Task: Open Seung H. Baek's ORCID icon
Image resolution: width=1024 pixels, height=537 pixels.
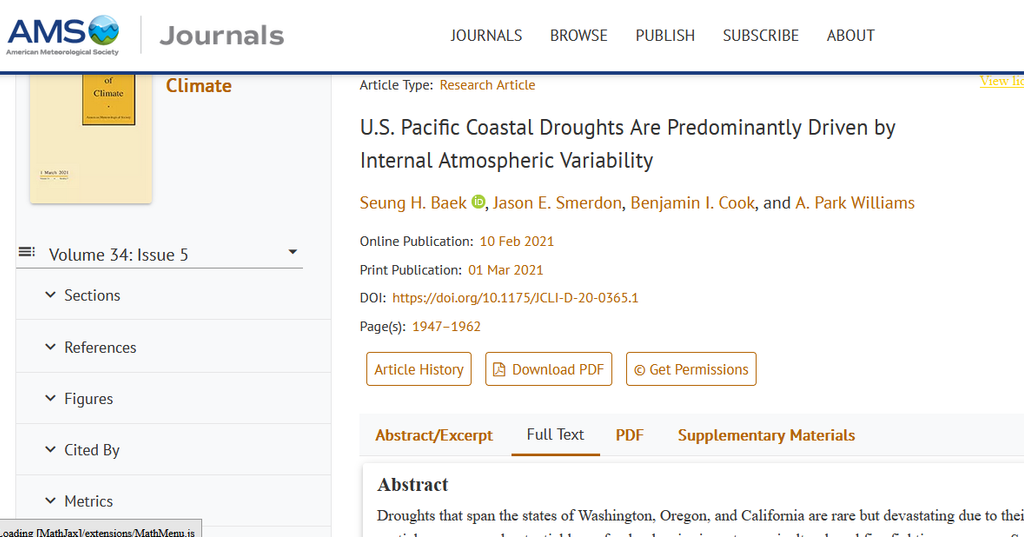Action: coord(478,202)
